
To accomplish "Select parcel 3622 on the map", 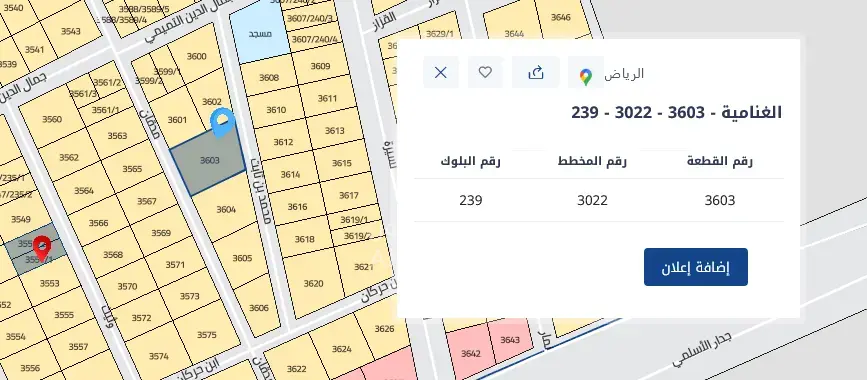I will pyautogui.click(x=297, y=369).
